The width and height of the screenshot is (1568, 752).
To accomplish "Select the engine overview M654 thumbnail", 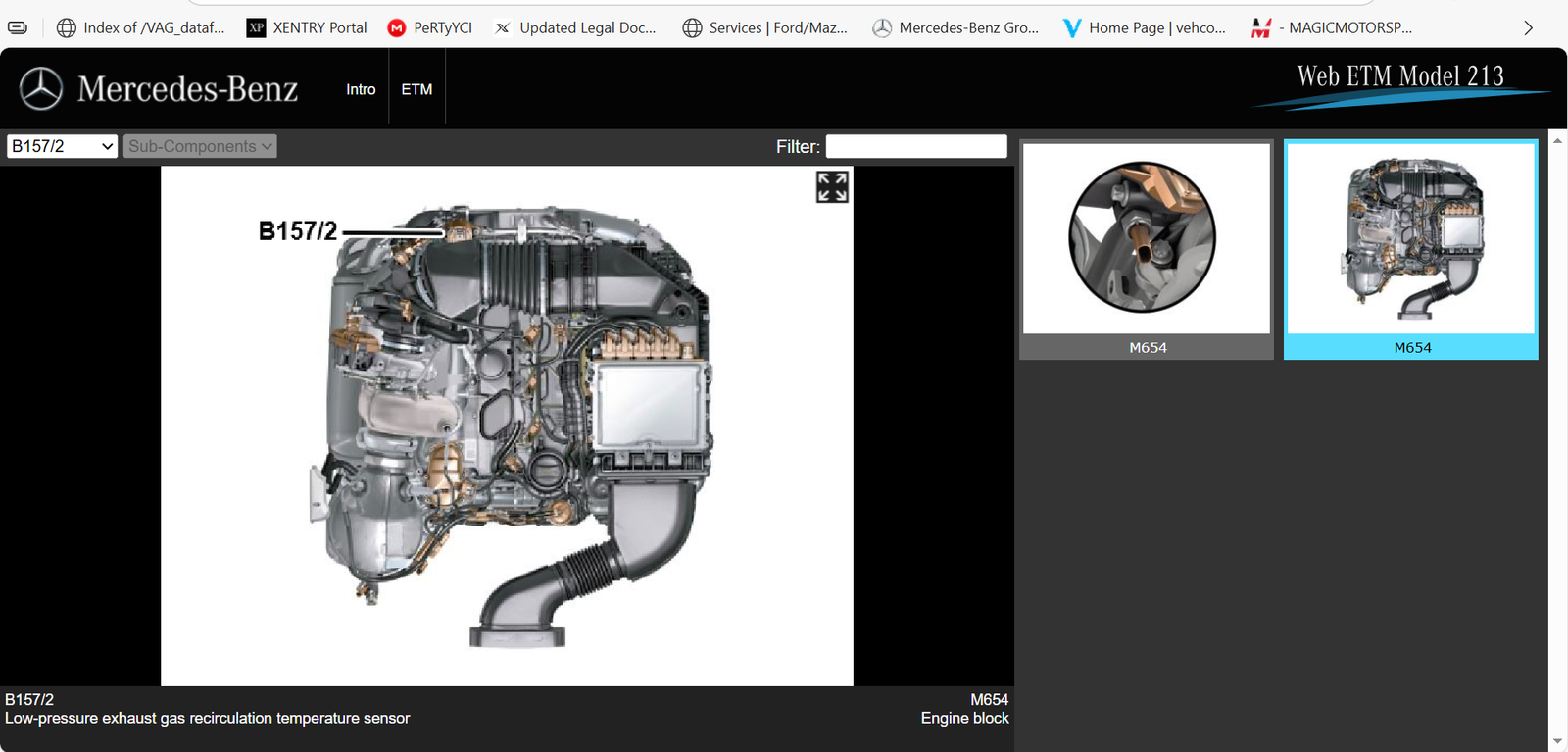I will click(1410, 239).
